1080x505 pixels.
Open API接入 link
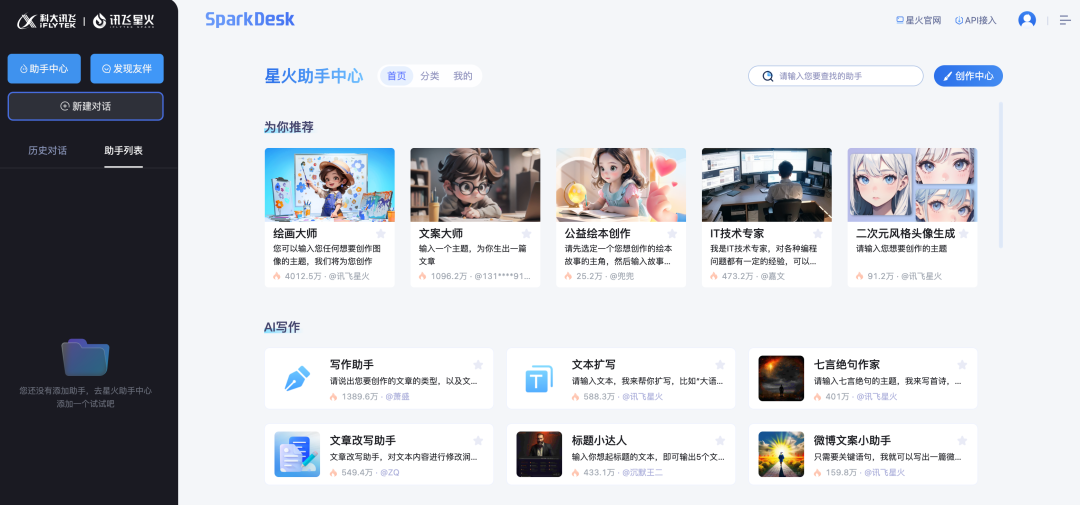click(975, 20)
